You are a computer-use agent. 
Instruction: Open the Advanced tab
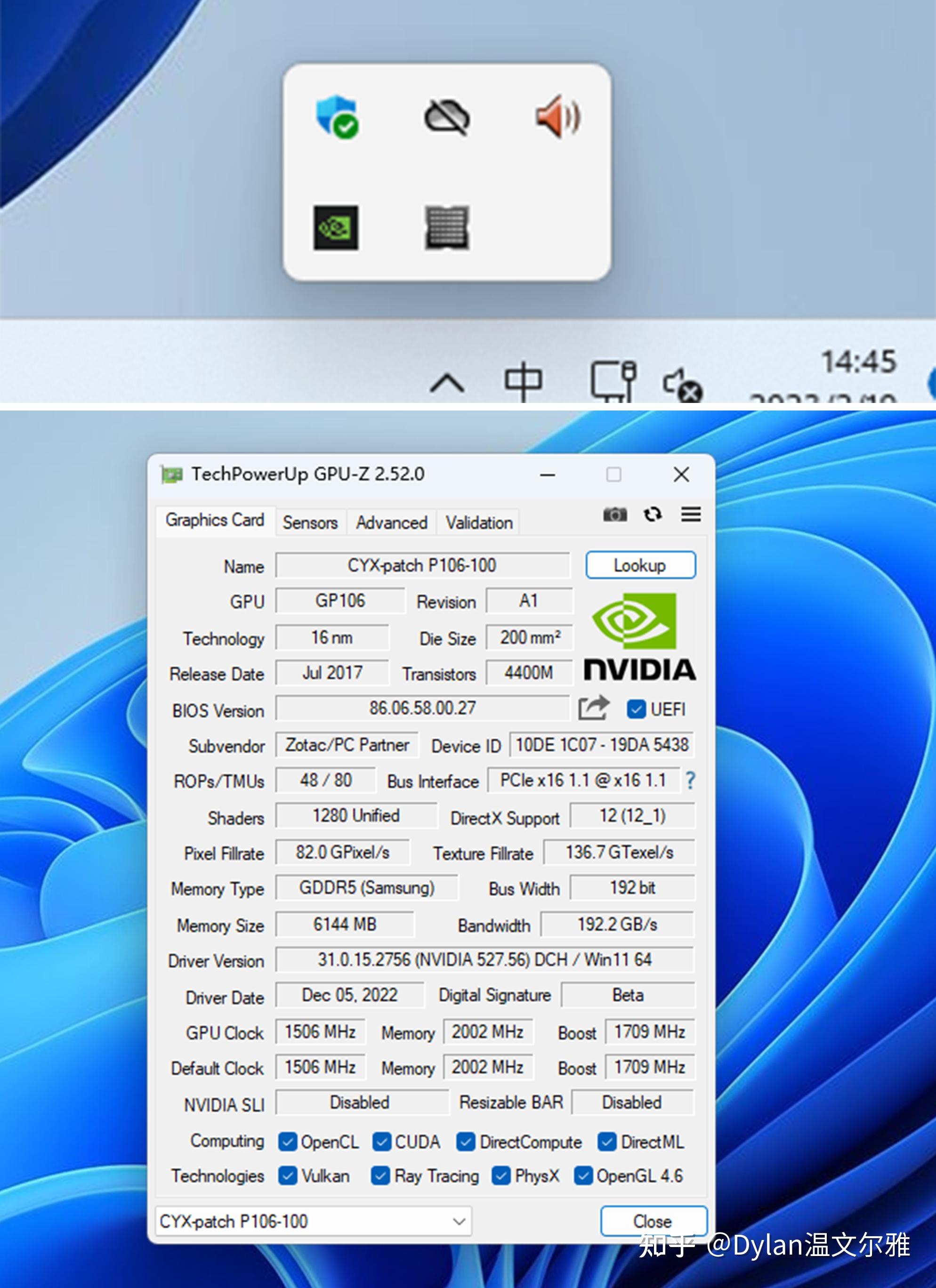click(x=391, y=523)
